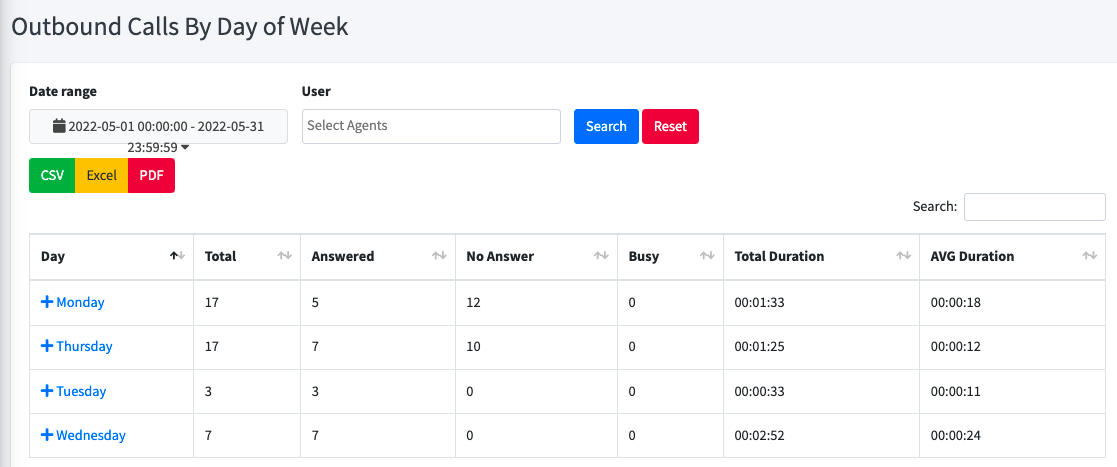Focus the table Search input field

click(x=1034, y=206)
